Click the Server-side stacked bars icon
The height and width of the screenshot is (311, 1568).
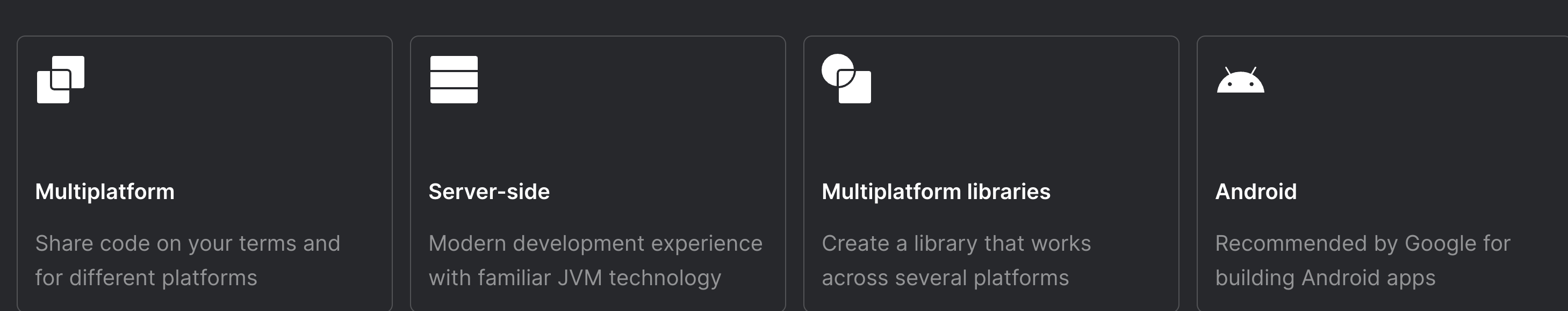(454, 79)
